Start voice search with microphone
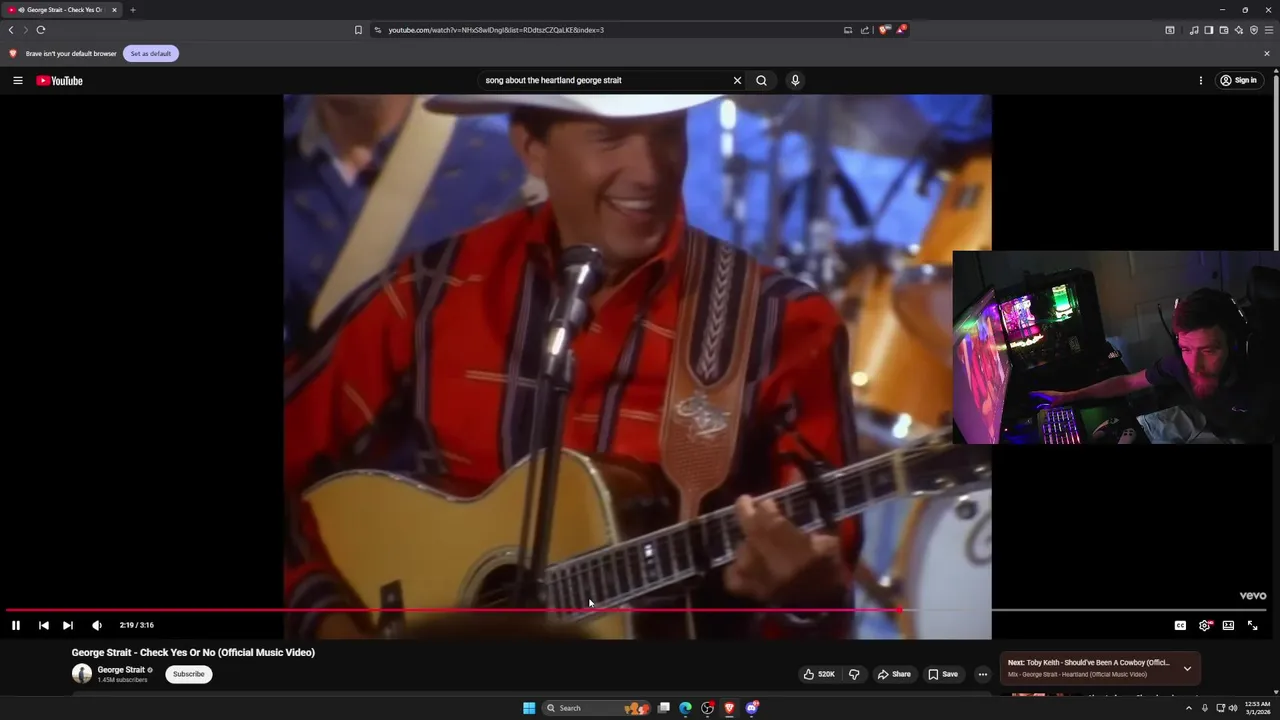The image size is (1280, 720). [795, 80]
